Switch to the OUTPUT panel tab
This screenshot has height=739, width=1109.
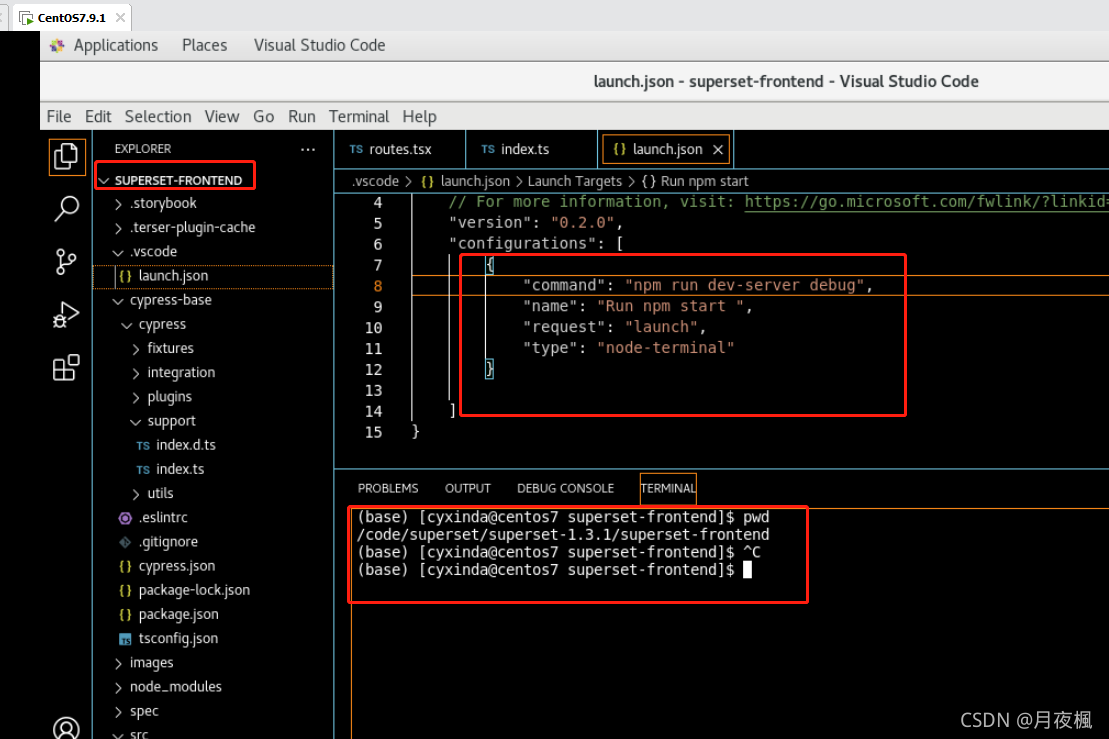pyautogui.click(x=468, y=489)
